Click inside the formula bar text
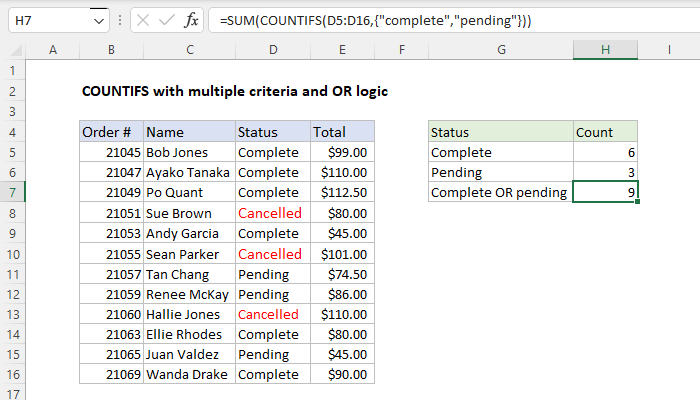 (400, 19)
